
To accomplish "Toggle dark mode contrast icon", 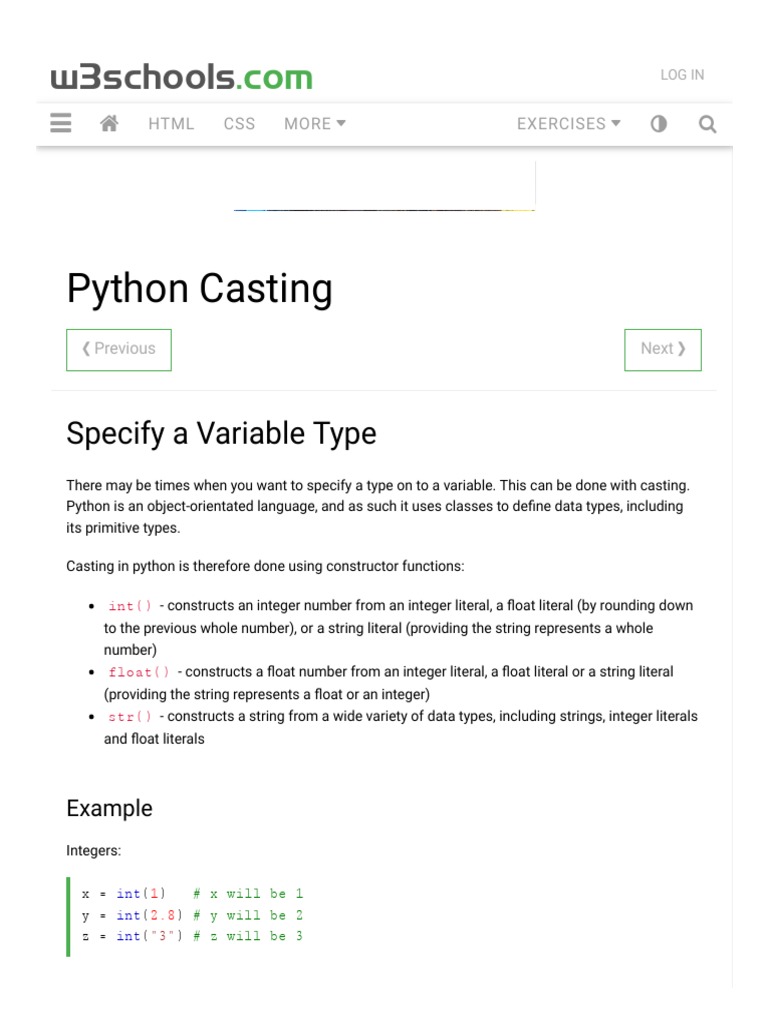I will 658,124.
